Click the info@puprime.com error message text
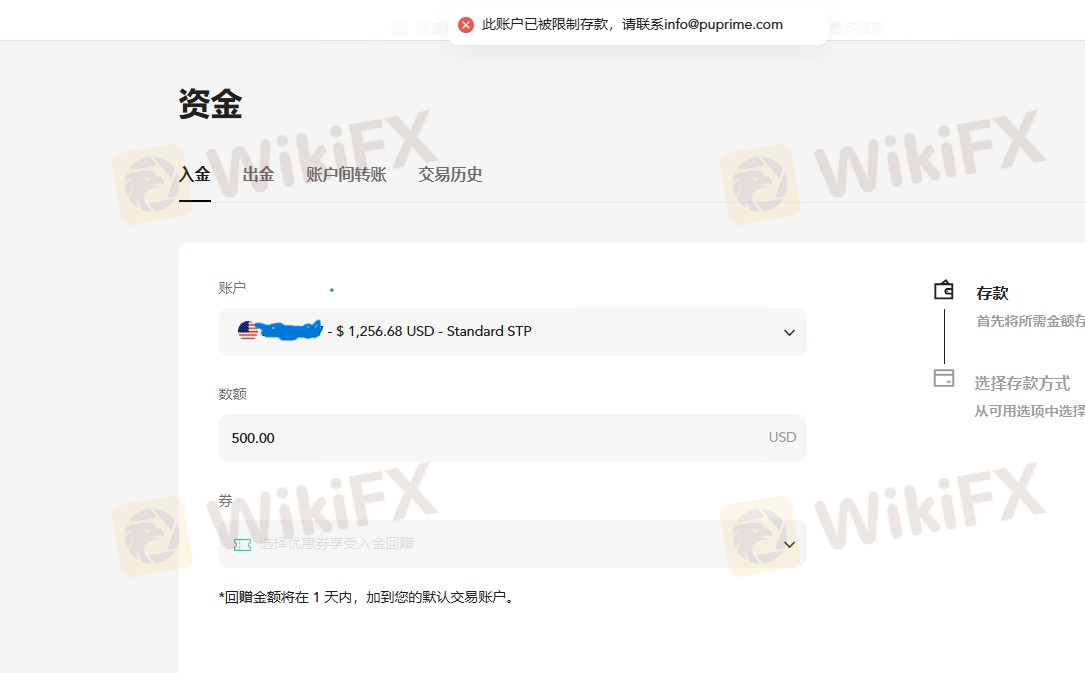Image resolution: width=1085 pixels, height=673 pixels. coord(632,25)
